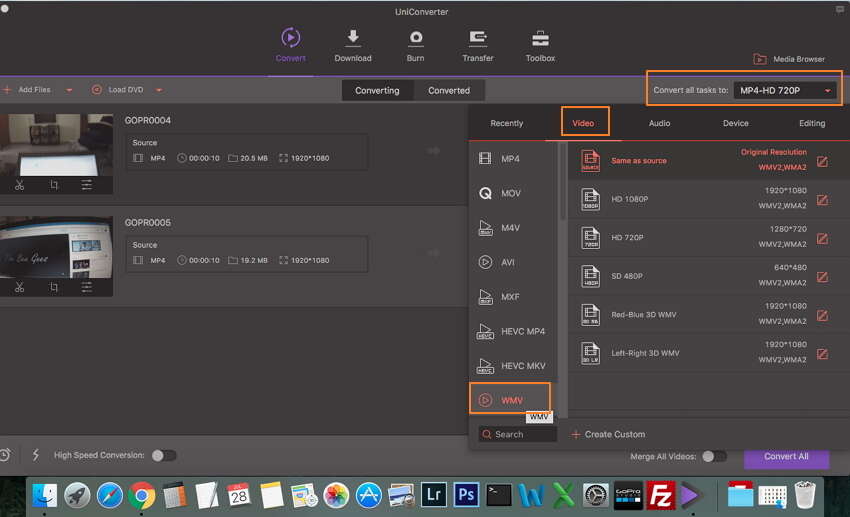Open the Convert section
Screen dimensions: 850x517
click(291, 46)
